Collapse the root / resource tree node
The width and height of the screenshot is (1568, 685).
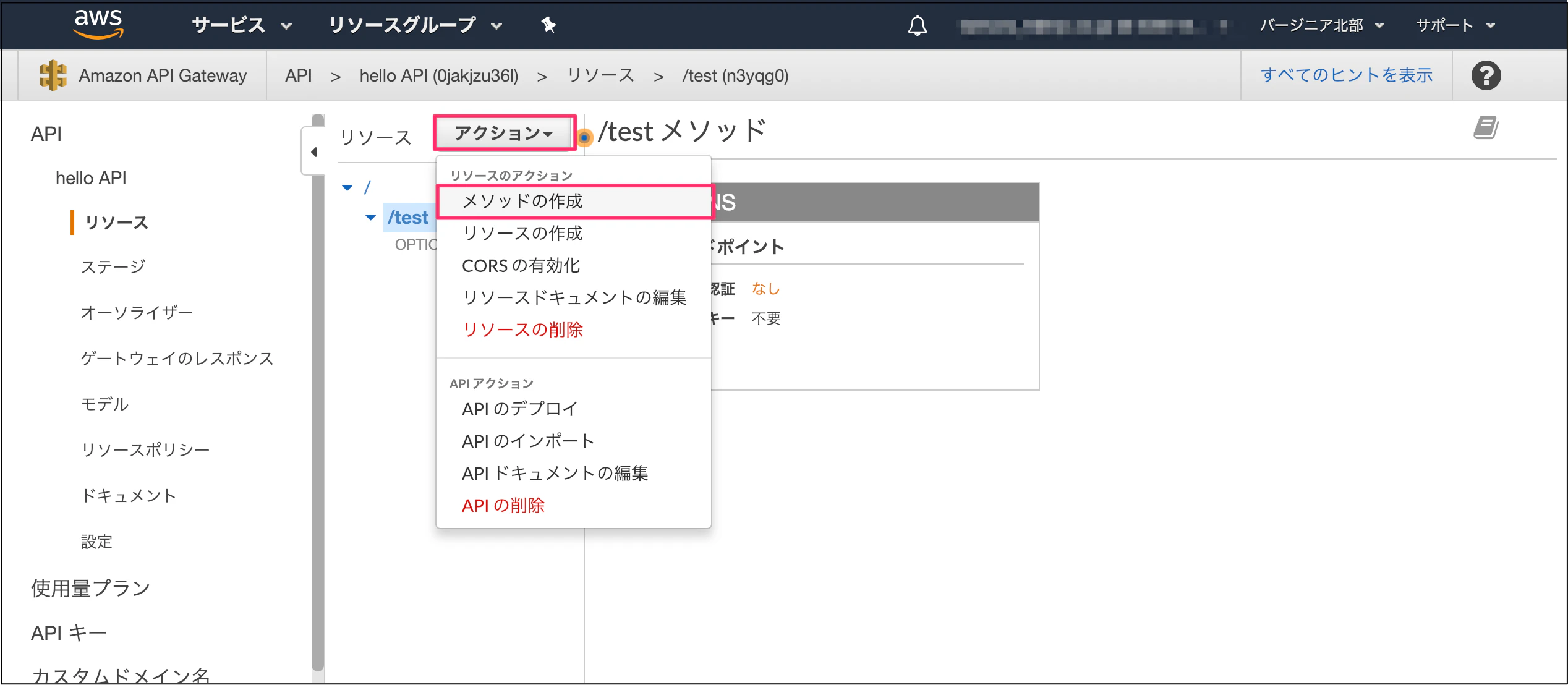(347, 187)
